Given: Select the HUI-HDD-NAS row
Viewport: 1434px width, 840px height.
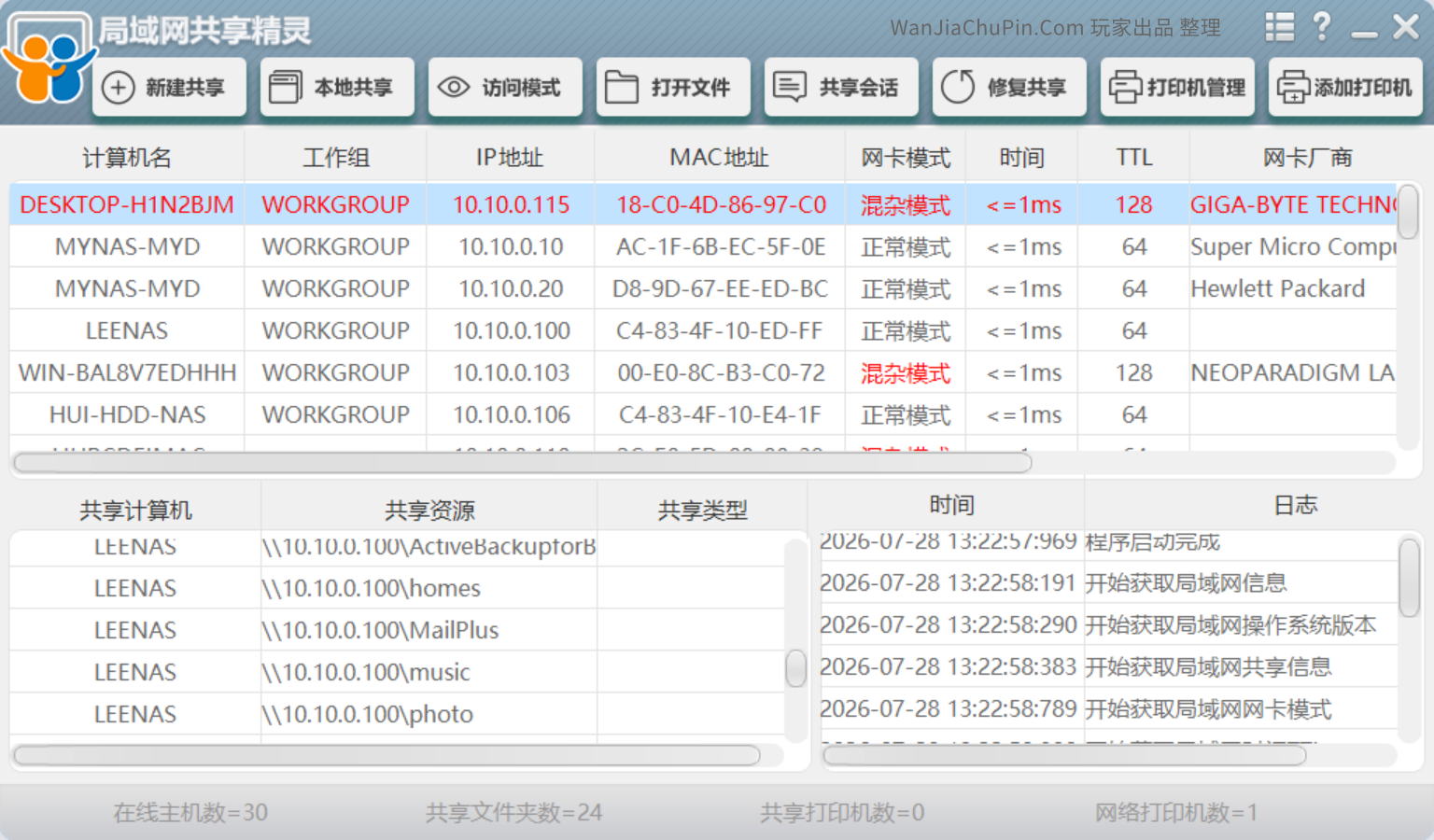Looking at the screenshot, I should point(703,414).
